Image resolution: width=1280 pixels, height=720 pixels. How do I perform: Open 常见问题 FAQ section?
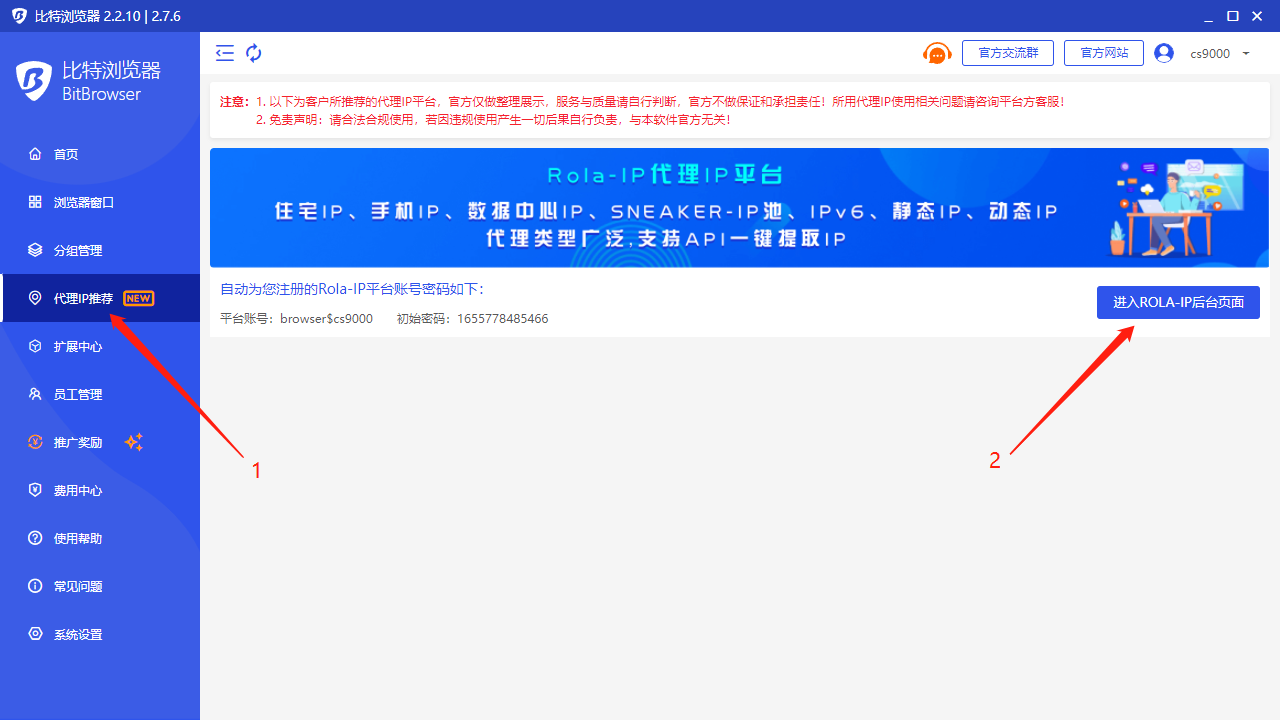[78, 586]
